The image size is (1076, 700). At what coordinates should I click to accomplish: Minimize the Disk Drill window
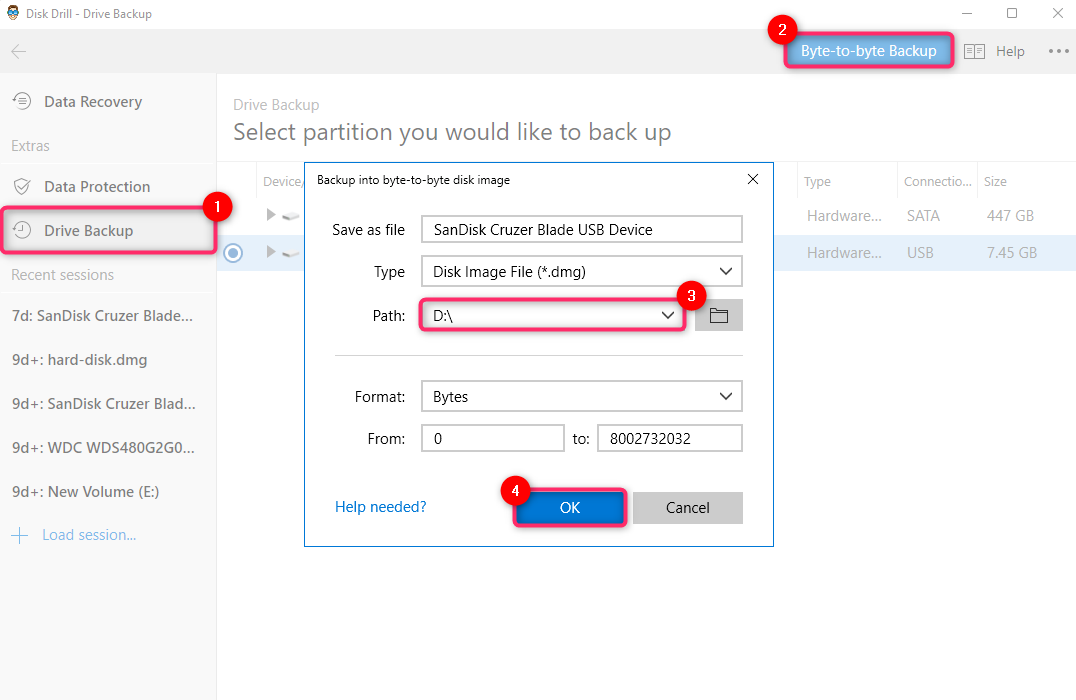[967, 13]
